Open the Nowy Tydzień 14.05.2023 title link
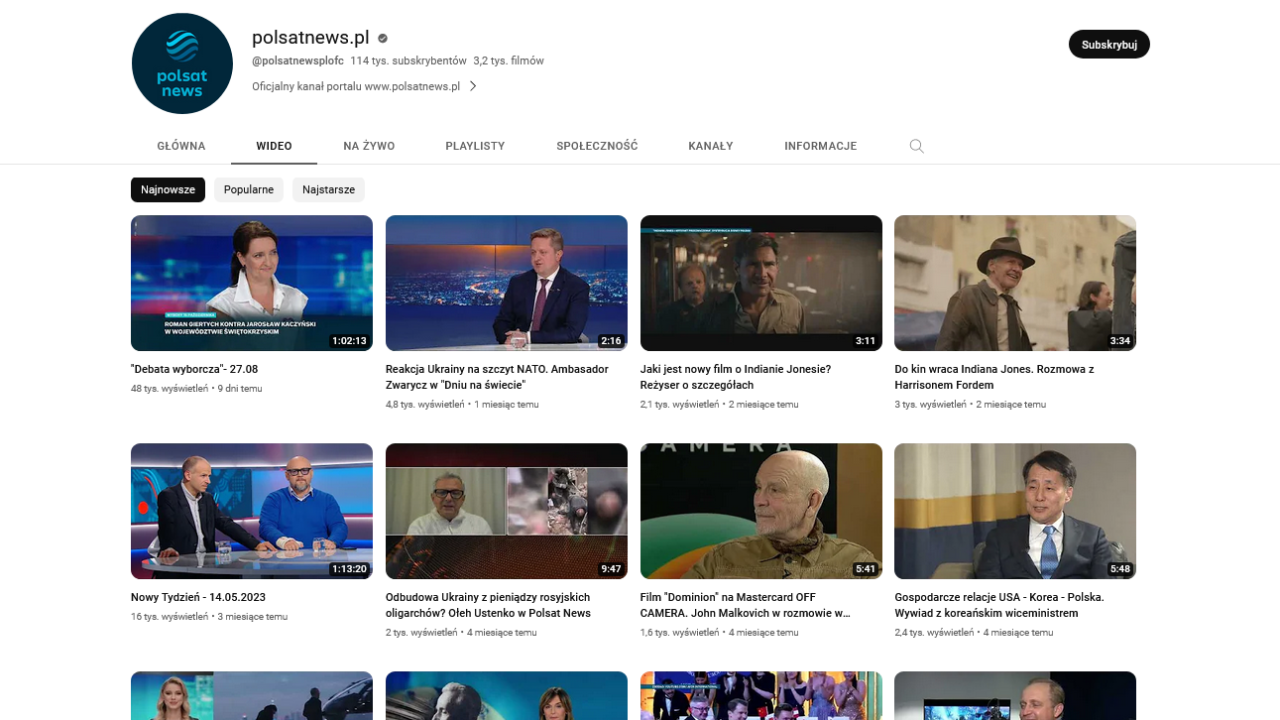1280x720 pixels. click(x=198, y=597)
